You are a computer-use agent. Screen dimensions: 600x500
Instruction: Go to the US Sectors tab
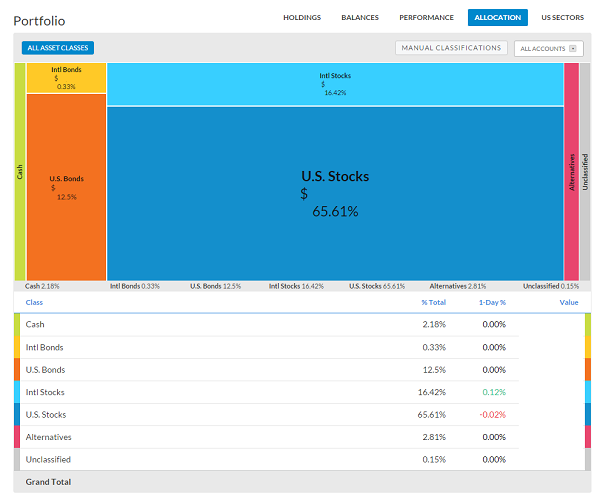click(x=561, y=17)
